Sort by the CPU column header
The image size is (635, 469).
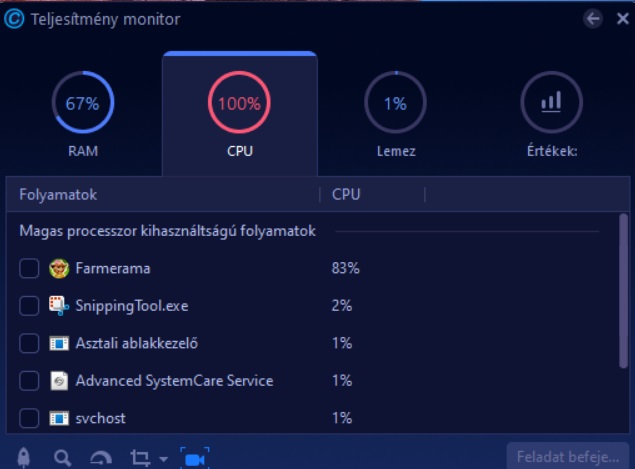click(346, 194)
